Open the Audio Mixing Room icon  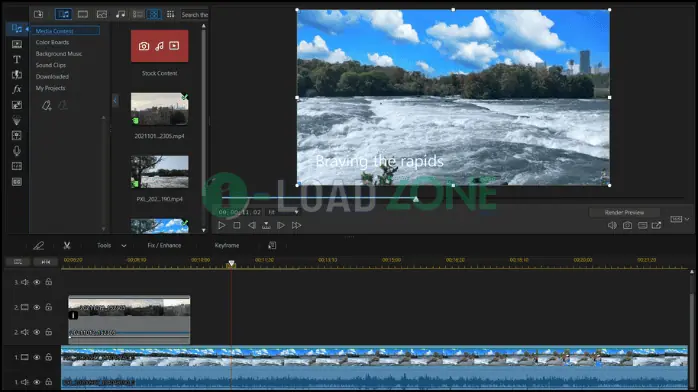[x=17, y=135]
